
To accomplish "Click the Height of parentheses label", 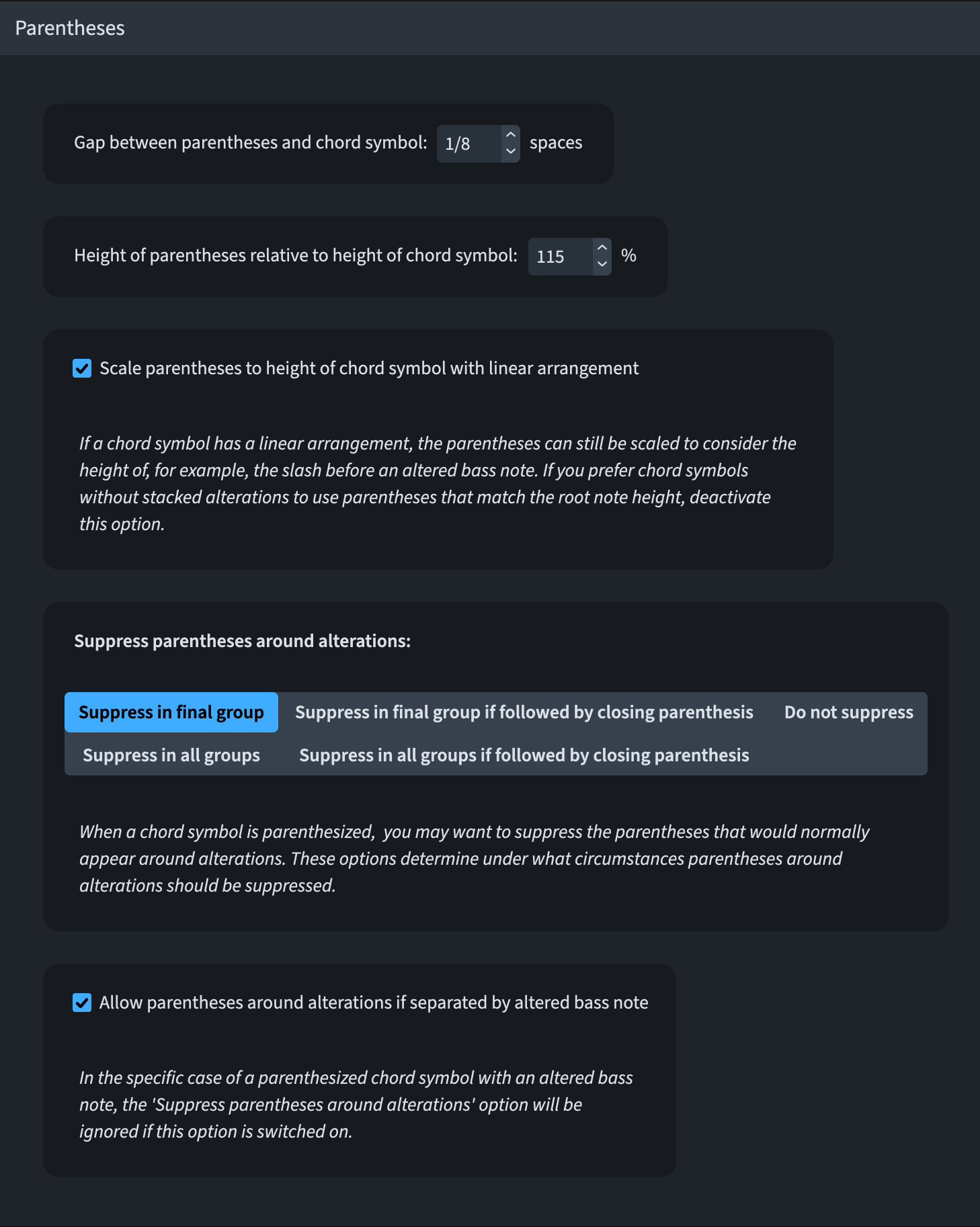I will (x=296, y=256).
